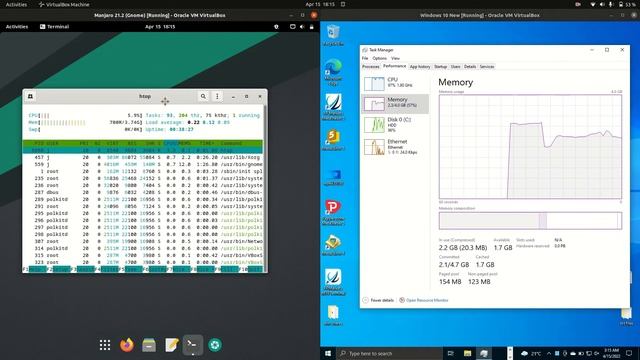This screenshot has width=640, height=360.
Task: Switch to the Services tab
Action: (487, 67)
